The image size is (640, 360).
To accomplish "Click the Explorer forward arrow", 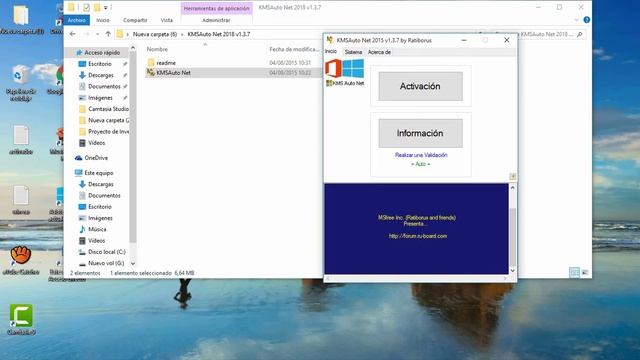I will coord(86,34).
